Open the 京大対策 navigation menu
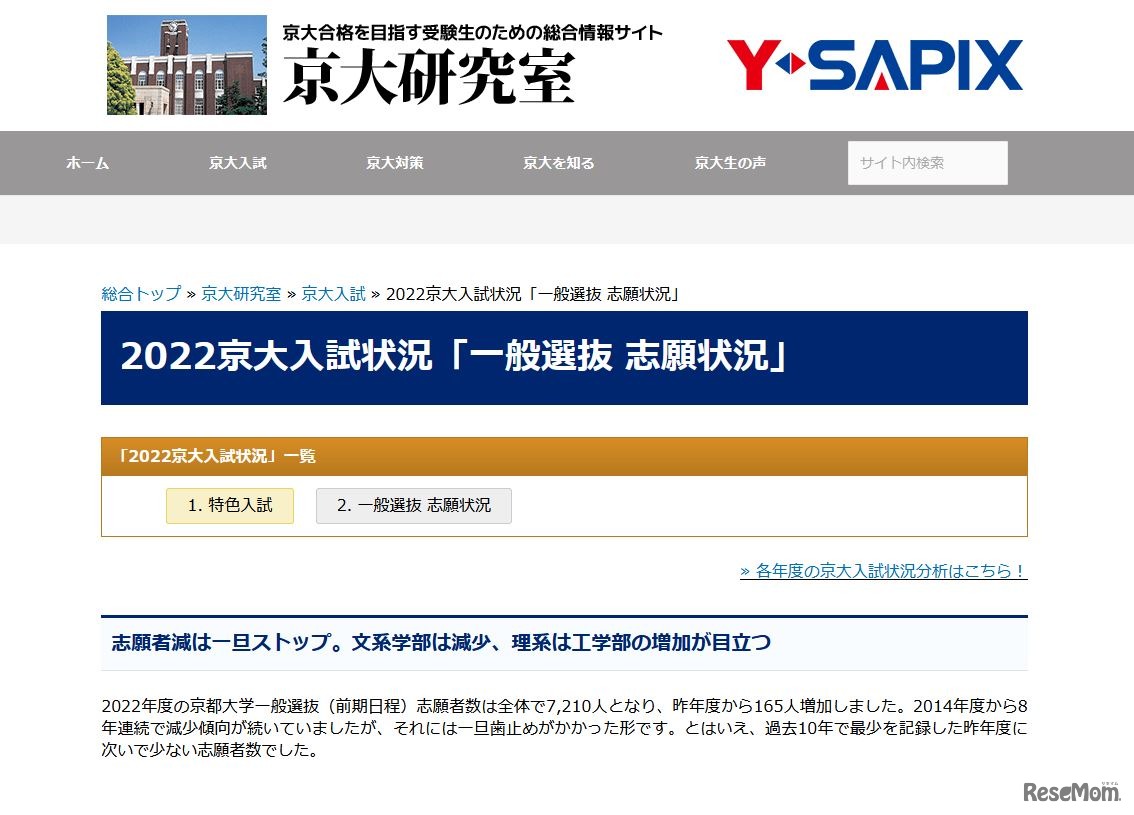This screenshot has height=815, width=1134. 395,162
